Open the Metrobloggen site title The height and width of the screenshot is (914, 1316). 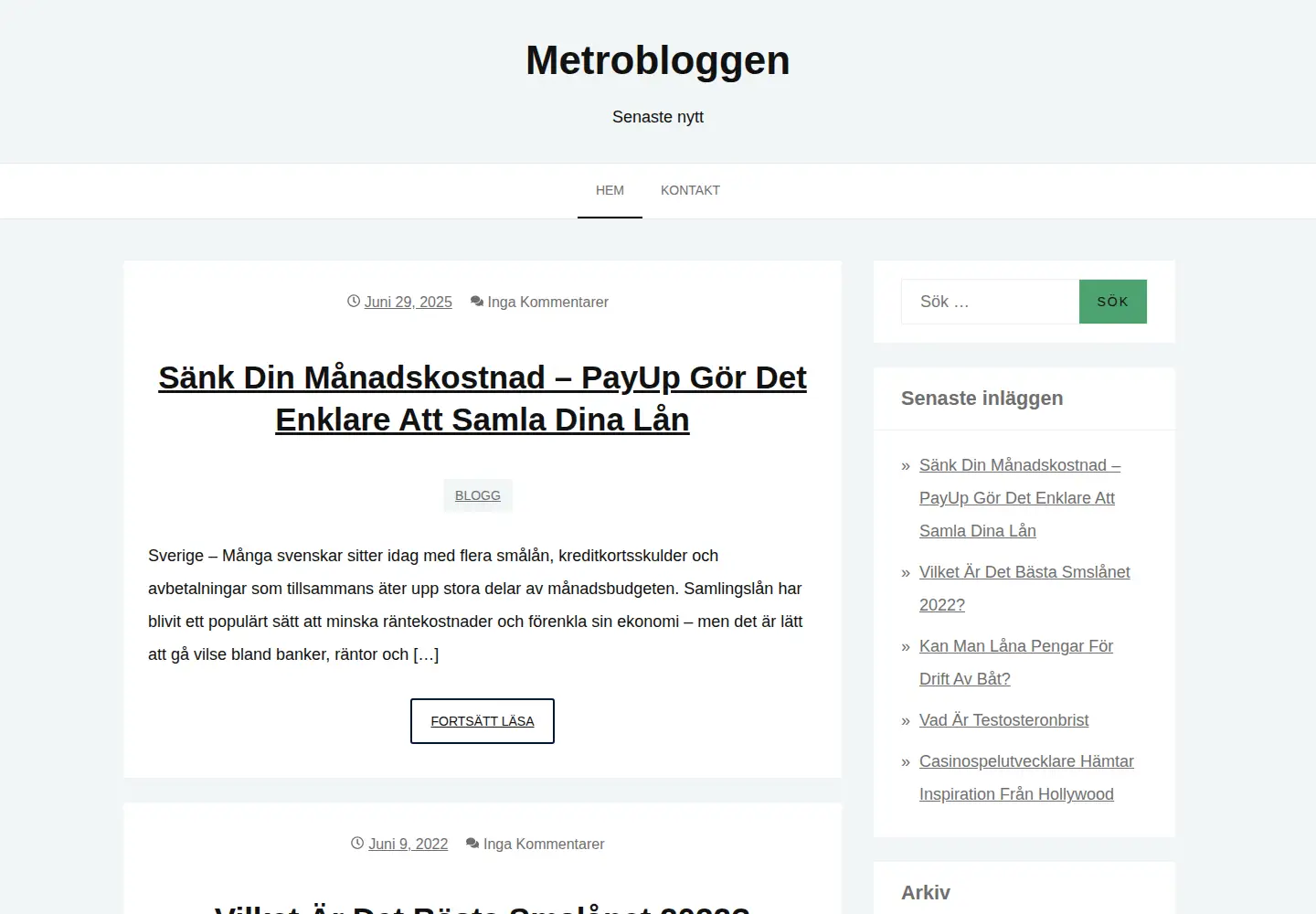tap(658, 60)
